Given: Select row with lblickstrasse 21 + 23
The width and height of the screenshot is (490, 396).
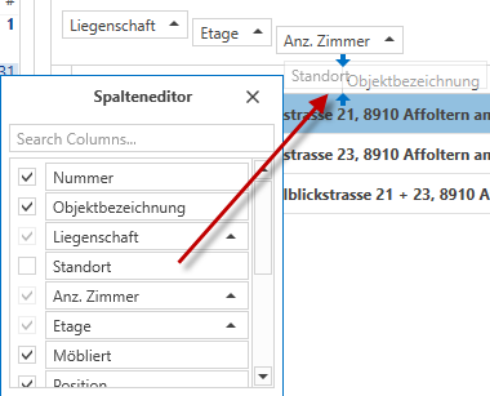Looking at the screenshot, I should tap(387, 194).
